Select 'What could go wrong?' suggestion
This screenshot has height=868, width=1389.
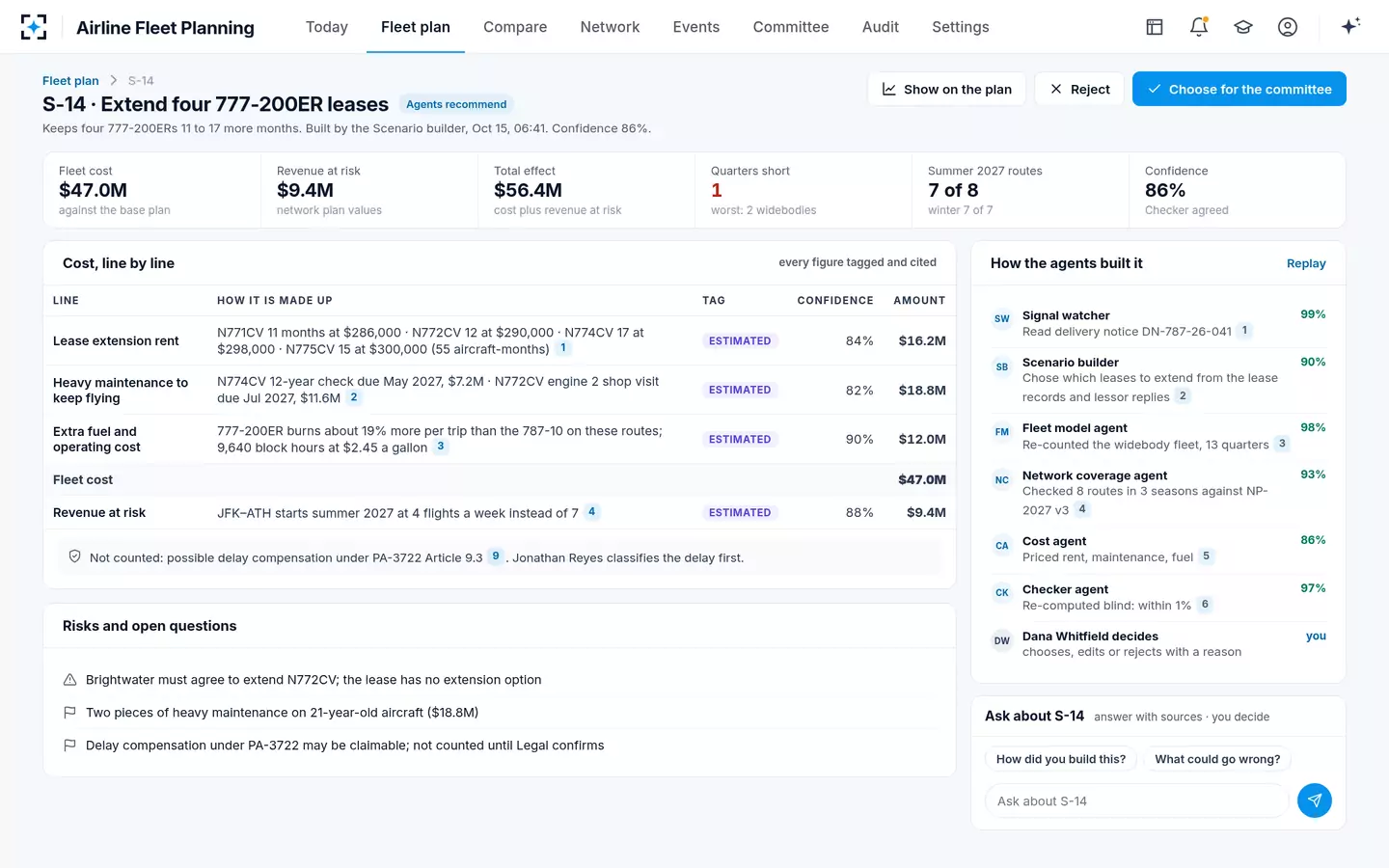click(x=1217, y=759)
